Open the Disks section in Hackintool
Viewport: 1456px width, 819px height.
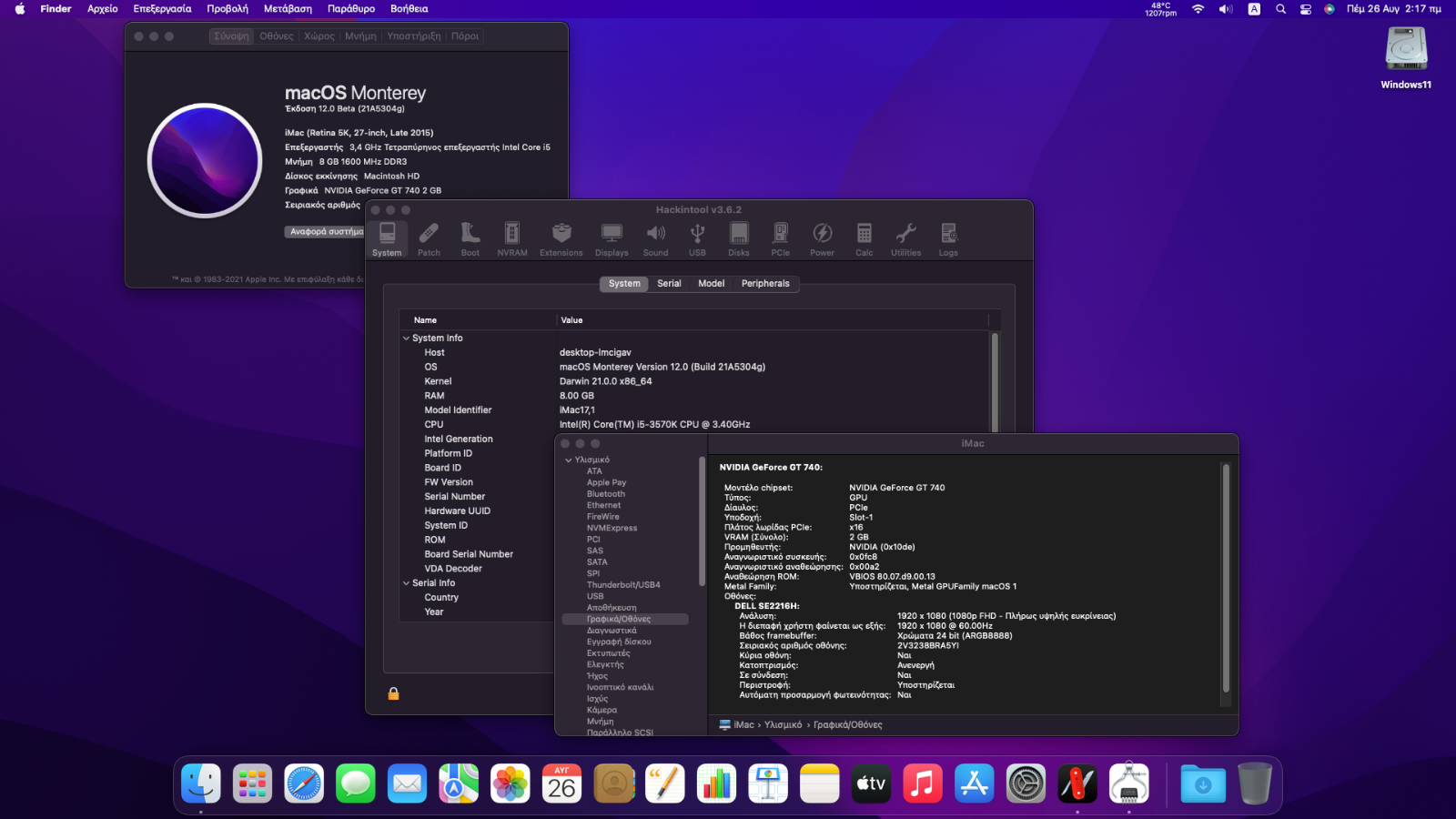click(739, 239)
